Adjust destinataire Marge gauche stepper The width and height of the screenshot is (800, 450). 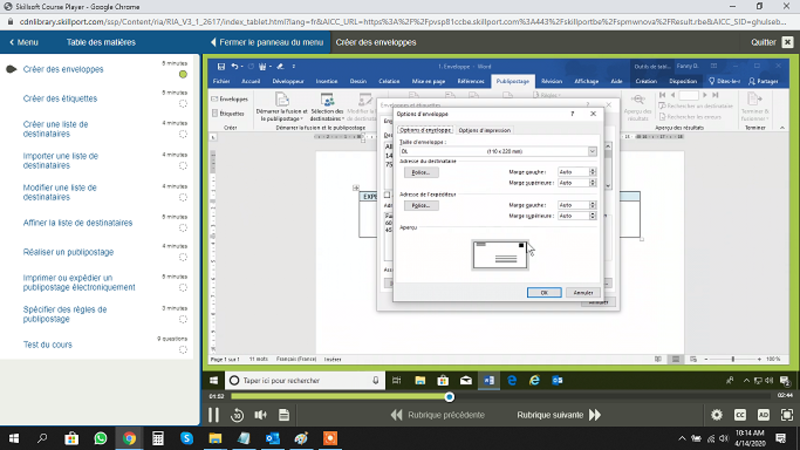tap(592, 172)
